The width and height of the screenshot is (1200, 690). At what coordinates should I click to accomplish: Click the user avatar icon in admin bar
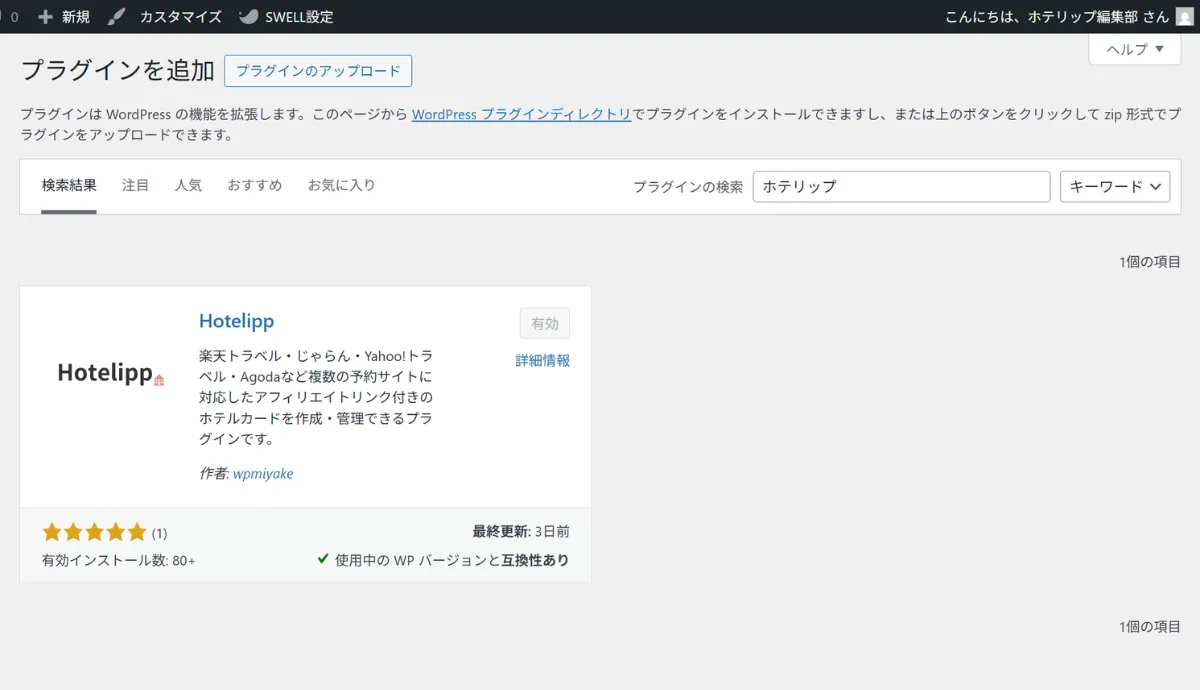point(1184,17)
